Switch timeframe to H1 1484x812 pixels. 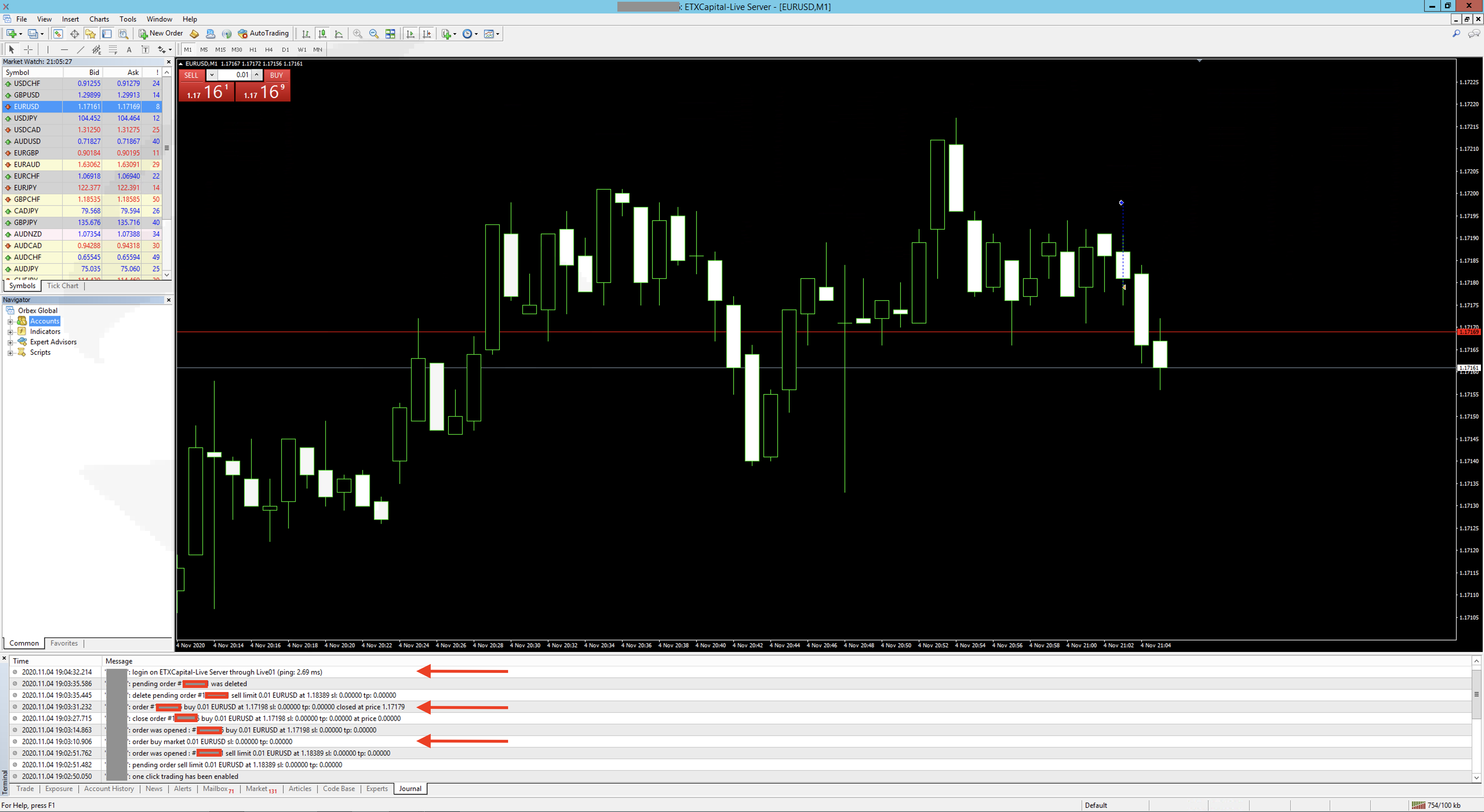coord(253,50)
